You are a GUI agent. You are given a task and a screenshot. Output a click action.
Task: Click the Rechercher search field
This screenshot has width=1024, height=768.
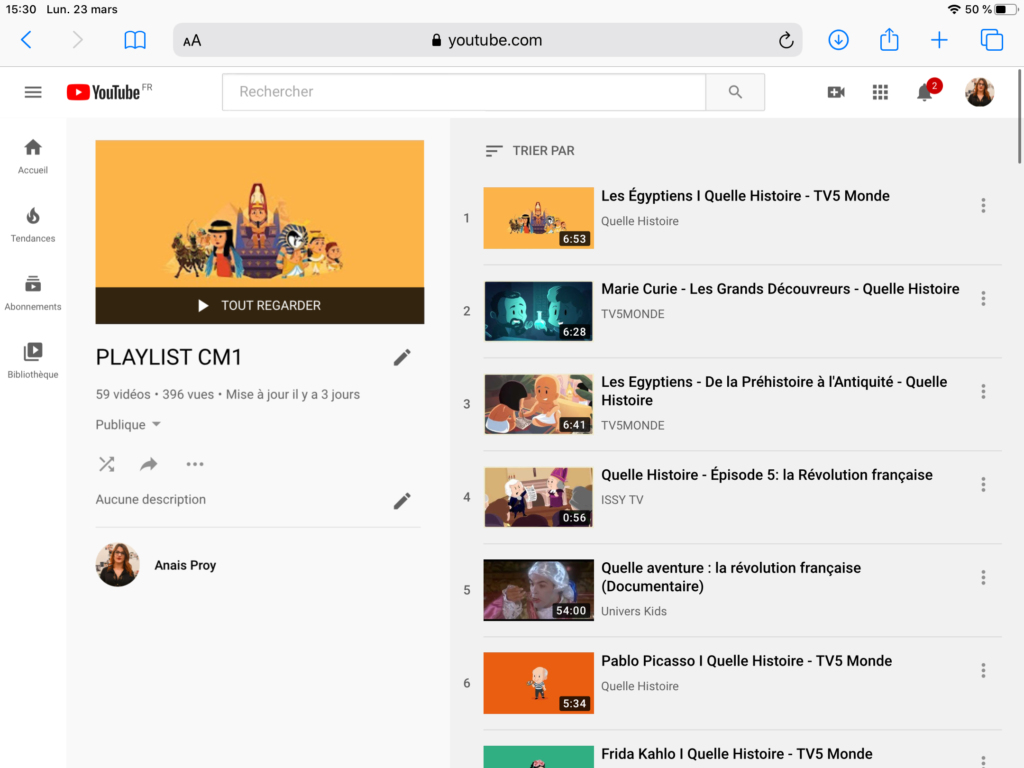point(464,92)
